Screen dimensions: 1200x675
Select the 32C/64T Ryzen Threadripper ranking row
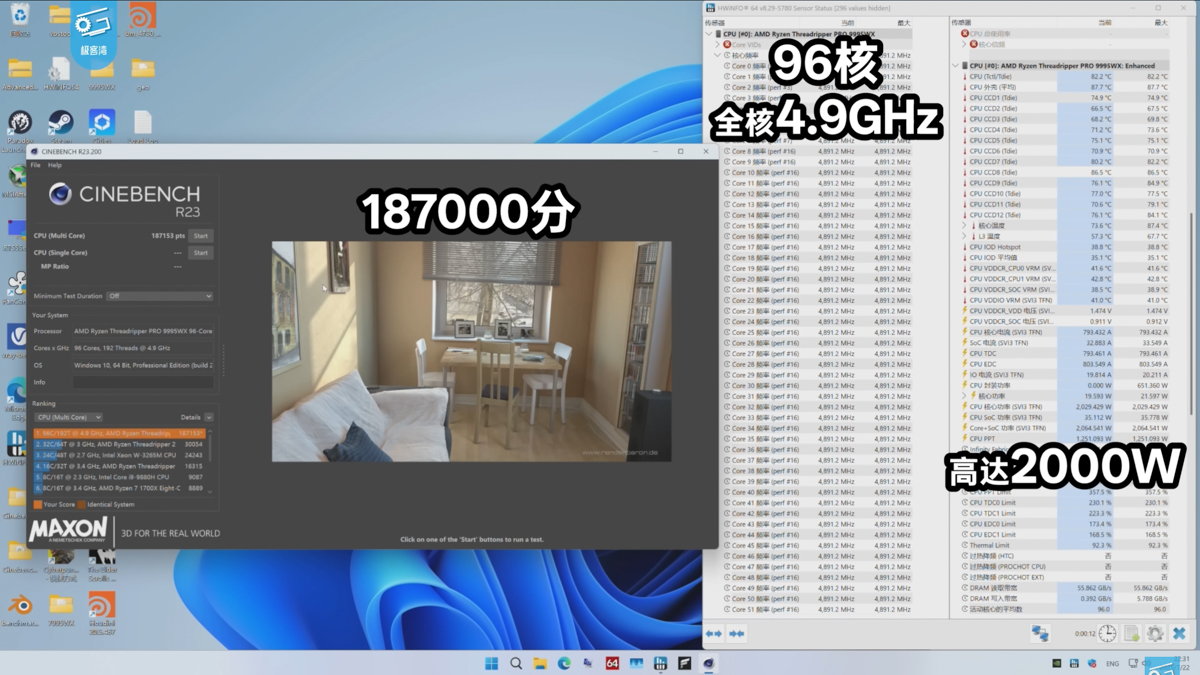click(x=119, y=444)
